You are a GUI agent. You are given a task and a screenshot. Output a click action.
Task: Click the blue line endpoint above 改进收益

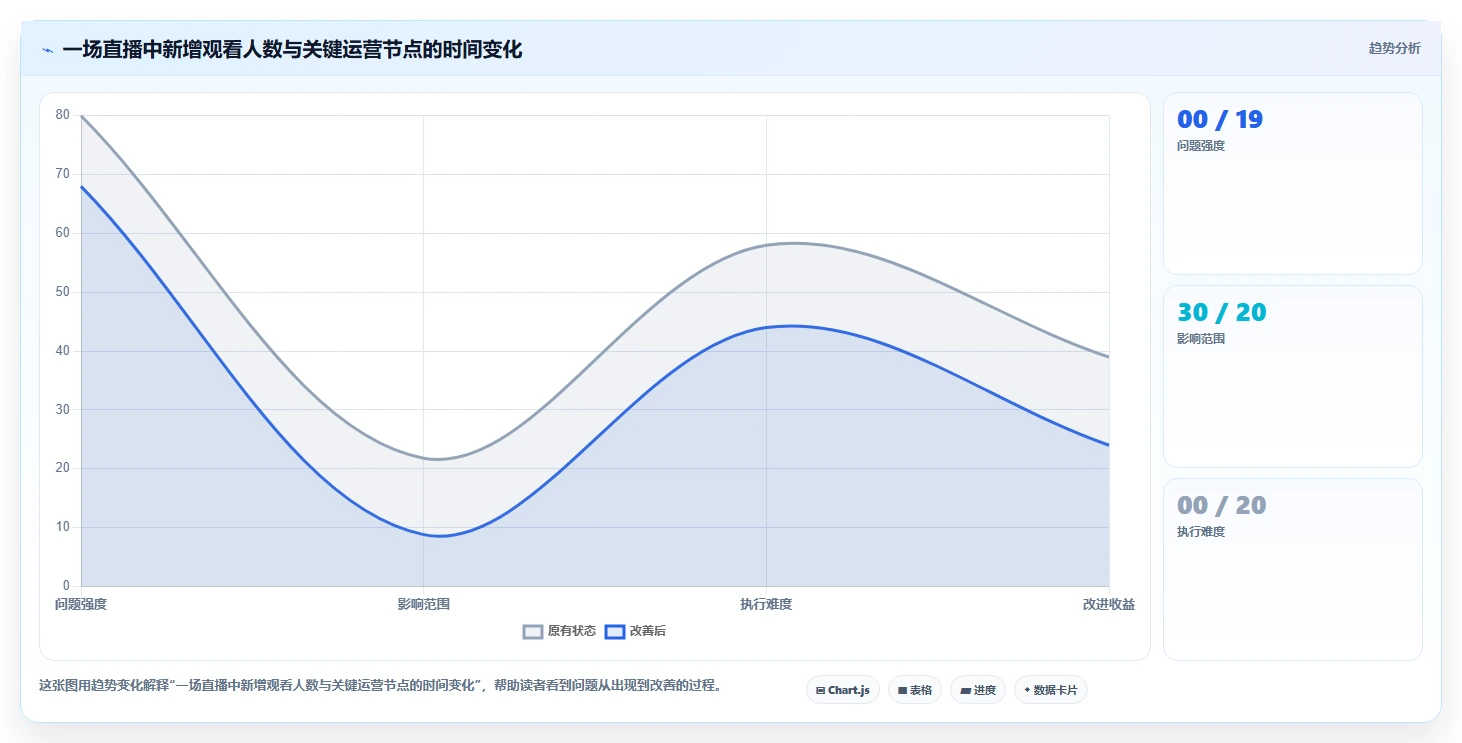coord(1108,445)
